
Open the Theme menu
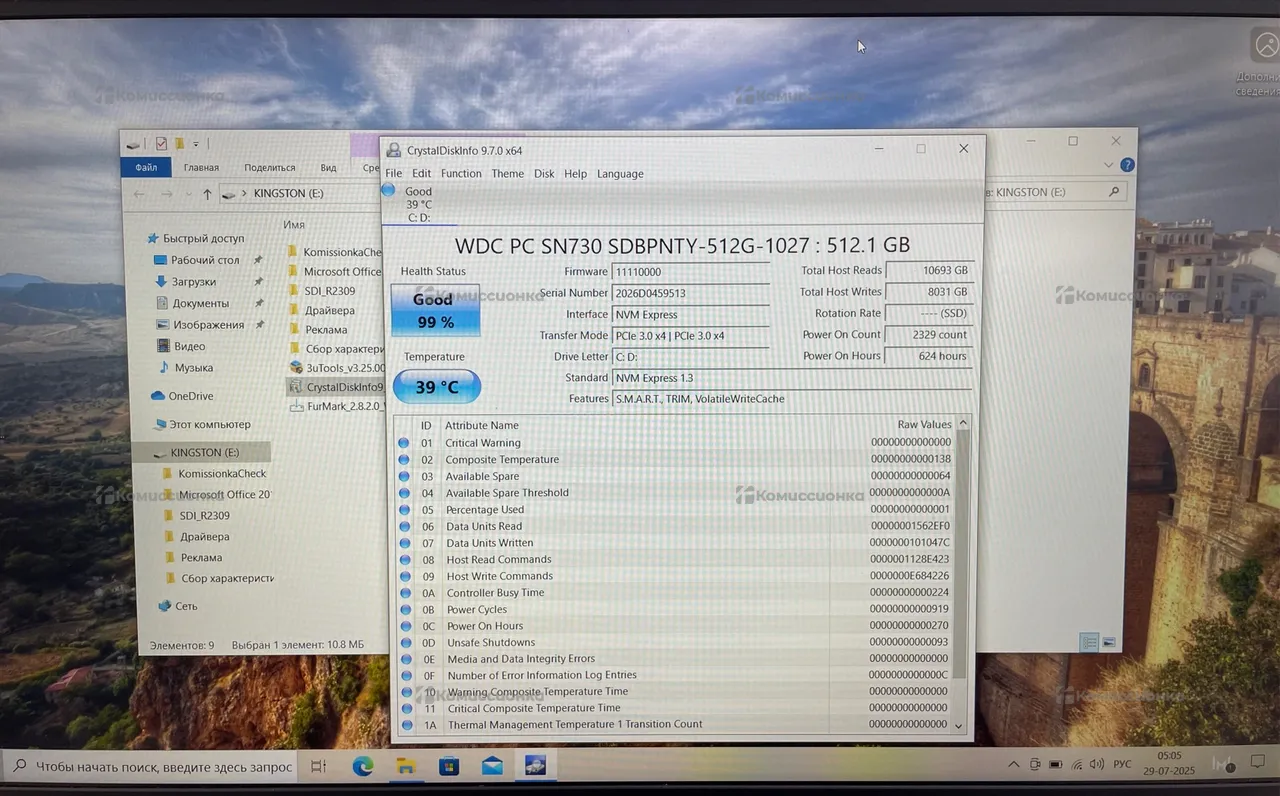(x=507, y=174)
